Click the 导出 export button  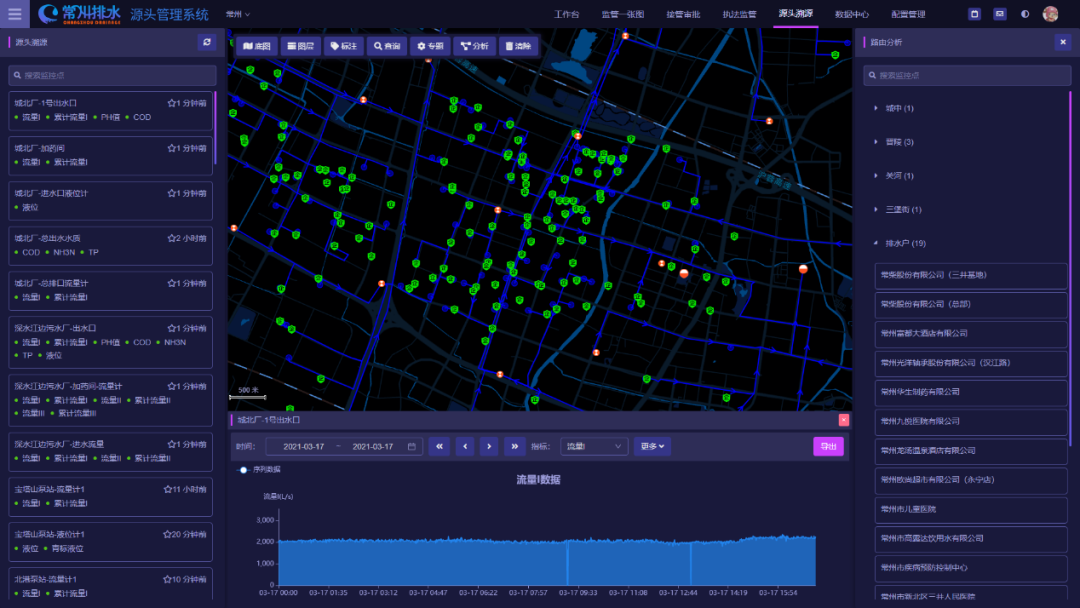pyautogui.click(x=828, y=446)
